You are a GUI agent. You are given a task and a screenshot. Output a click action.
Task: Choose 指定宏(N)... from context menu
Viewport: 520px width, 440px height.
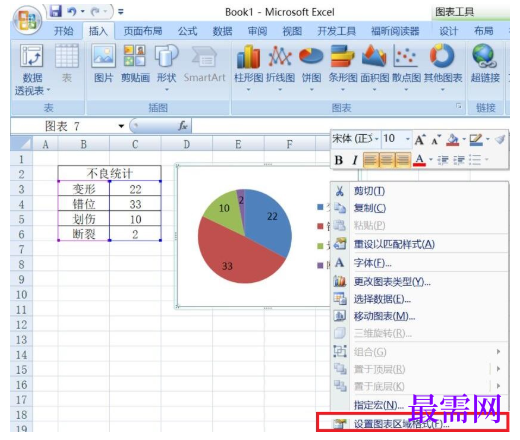(420, 405)
